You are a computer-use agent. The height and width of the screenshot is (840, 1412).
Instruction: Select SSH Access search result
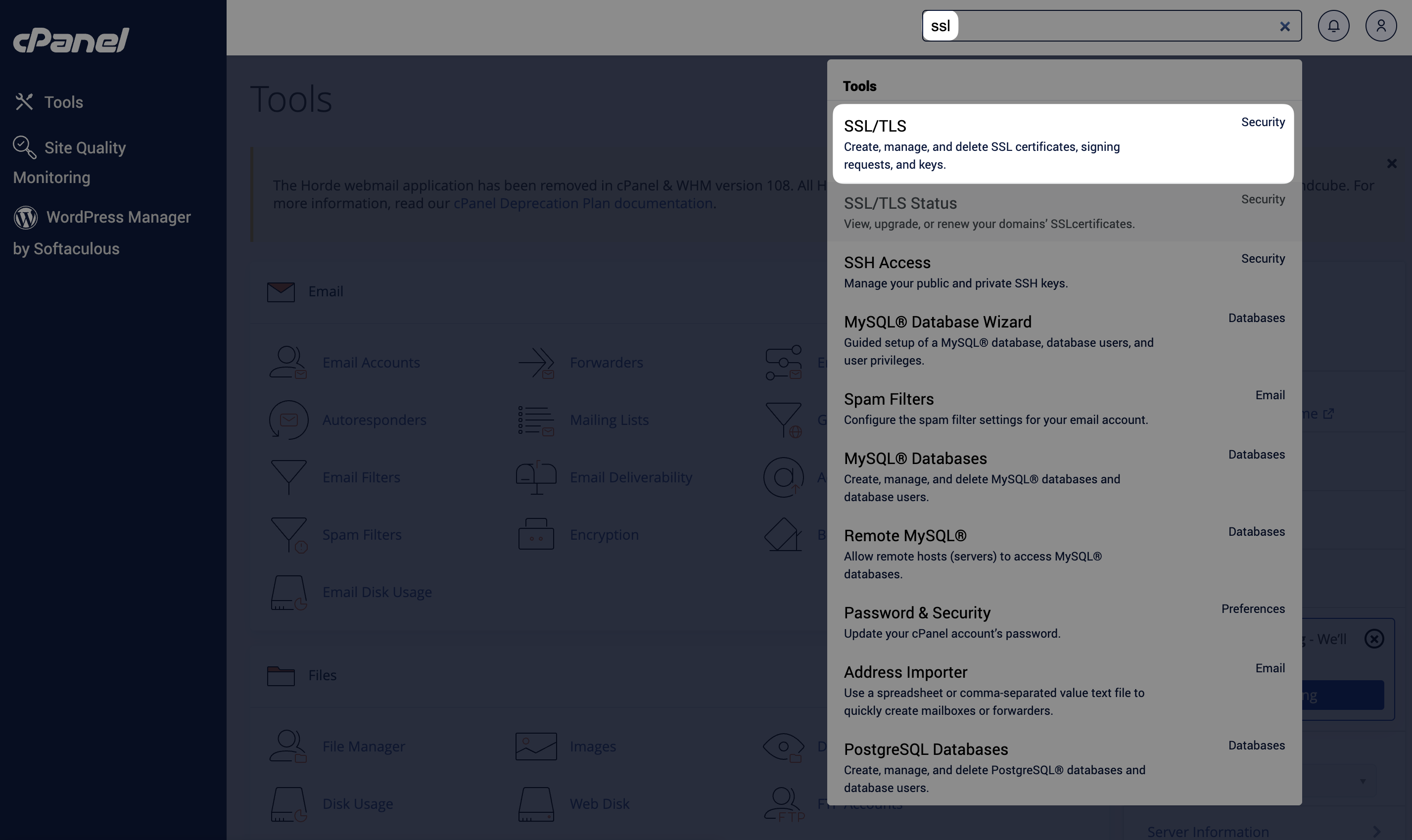pos(1064,272)
